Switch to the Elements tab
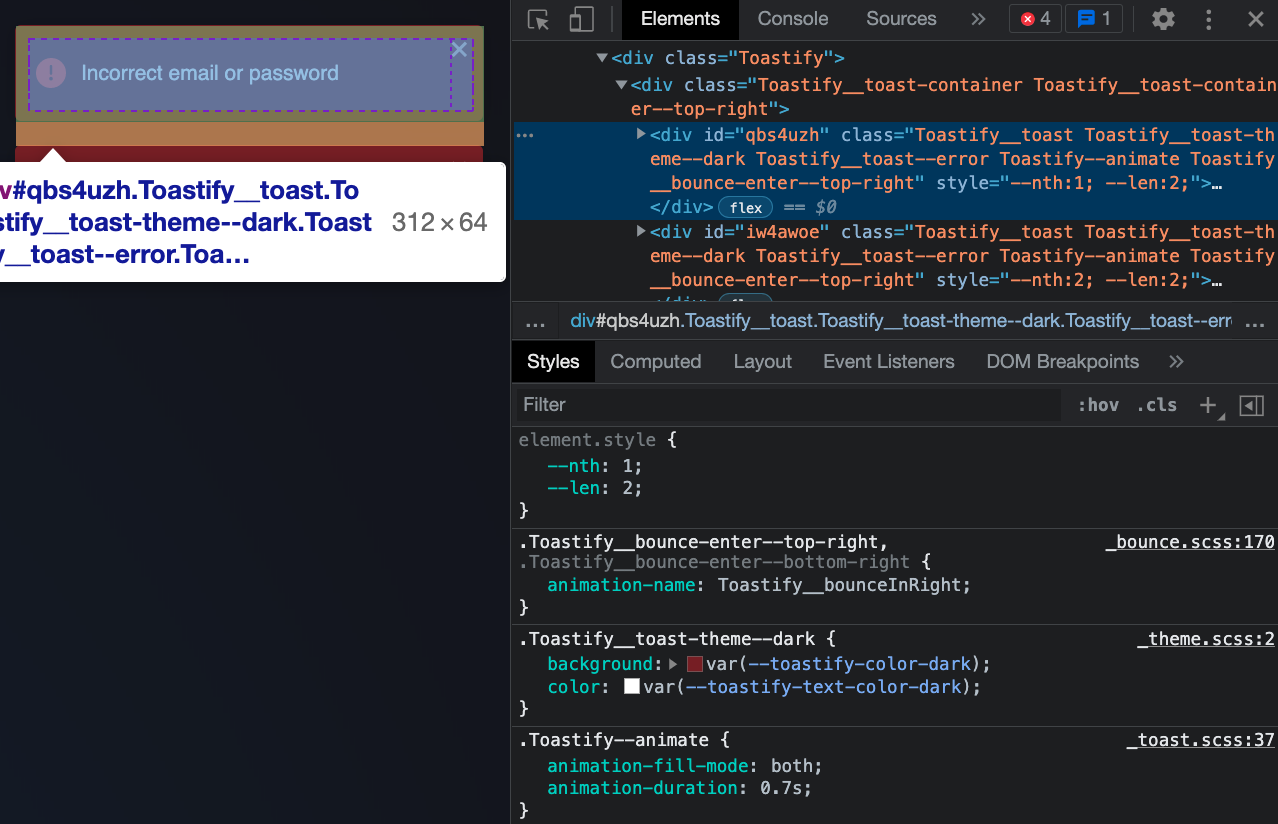Viewport: 1278px width, 824px height. [x=680, y=19]
